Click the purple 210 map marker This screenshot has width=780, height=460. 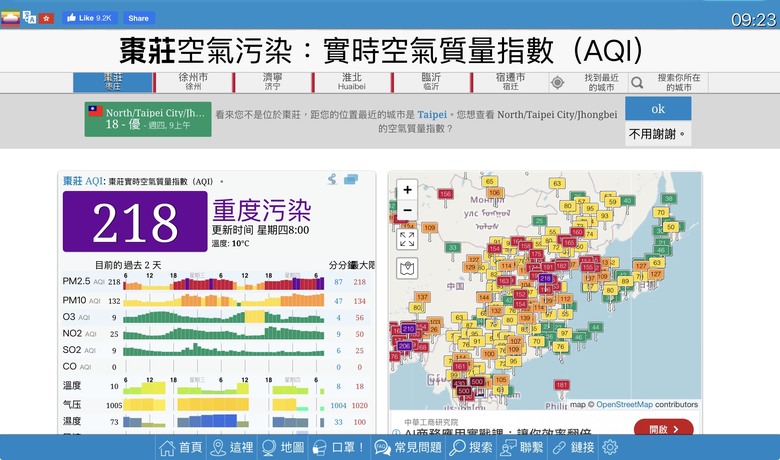point(408,329)
